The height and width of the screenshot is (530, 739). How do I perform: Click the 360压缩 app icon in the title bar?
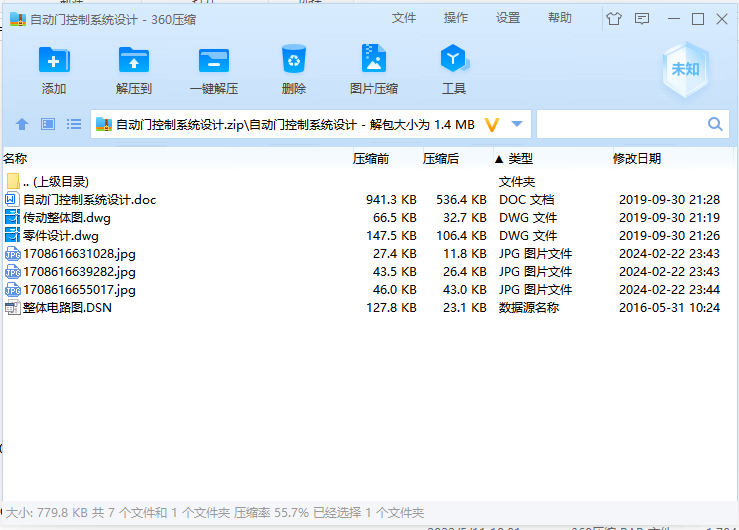point(17,19)
